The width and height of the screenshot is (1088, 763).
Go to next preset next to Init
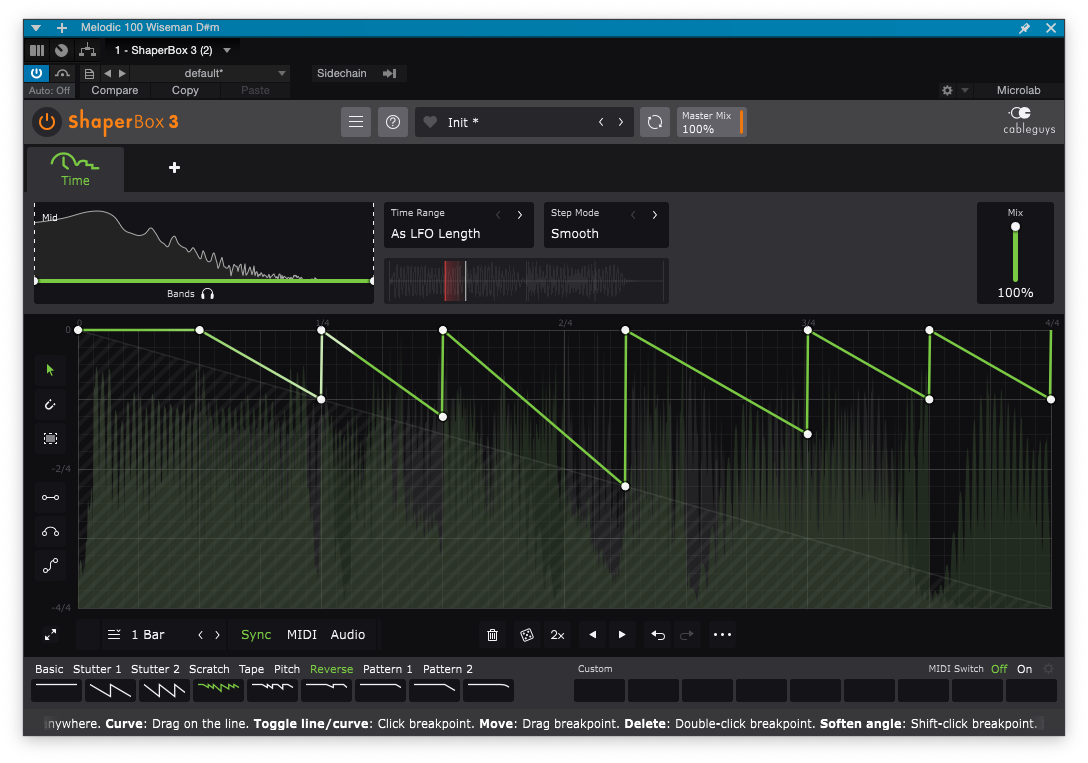pos(621,122)
